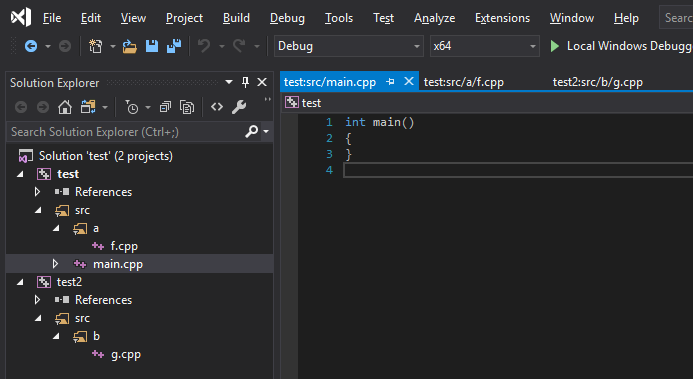Click the Visual Studio logo icon
The image size is (693, 379).
21,18
